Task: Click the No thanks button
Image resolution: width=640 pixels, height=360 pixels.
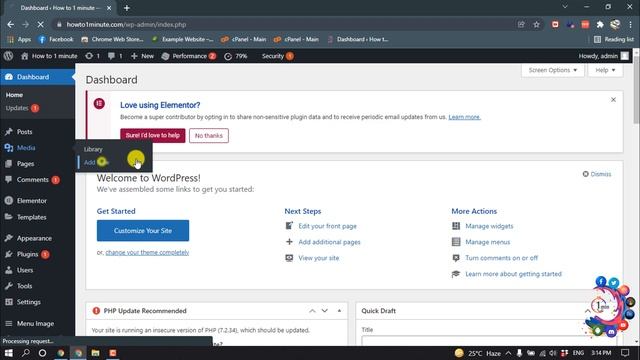Action: (209, 136)
